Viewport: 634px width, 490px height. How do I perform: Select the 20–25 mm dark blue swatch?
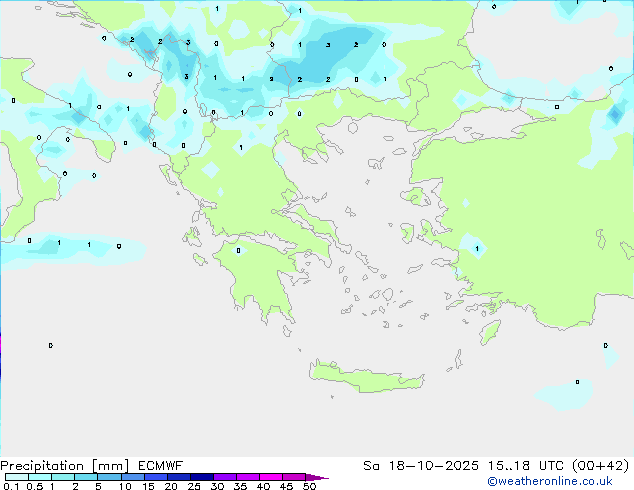coord(178,477)
